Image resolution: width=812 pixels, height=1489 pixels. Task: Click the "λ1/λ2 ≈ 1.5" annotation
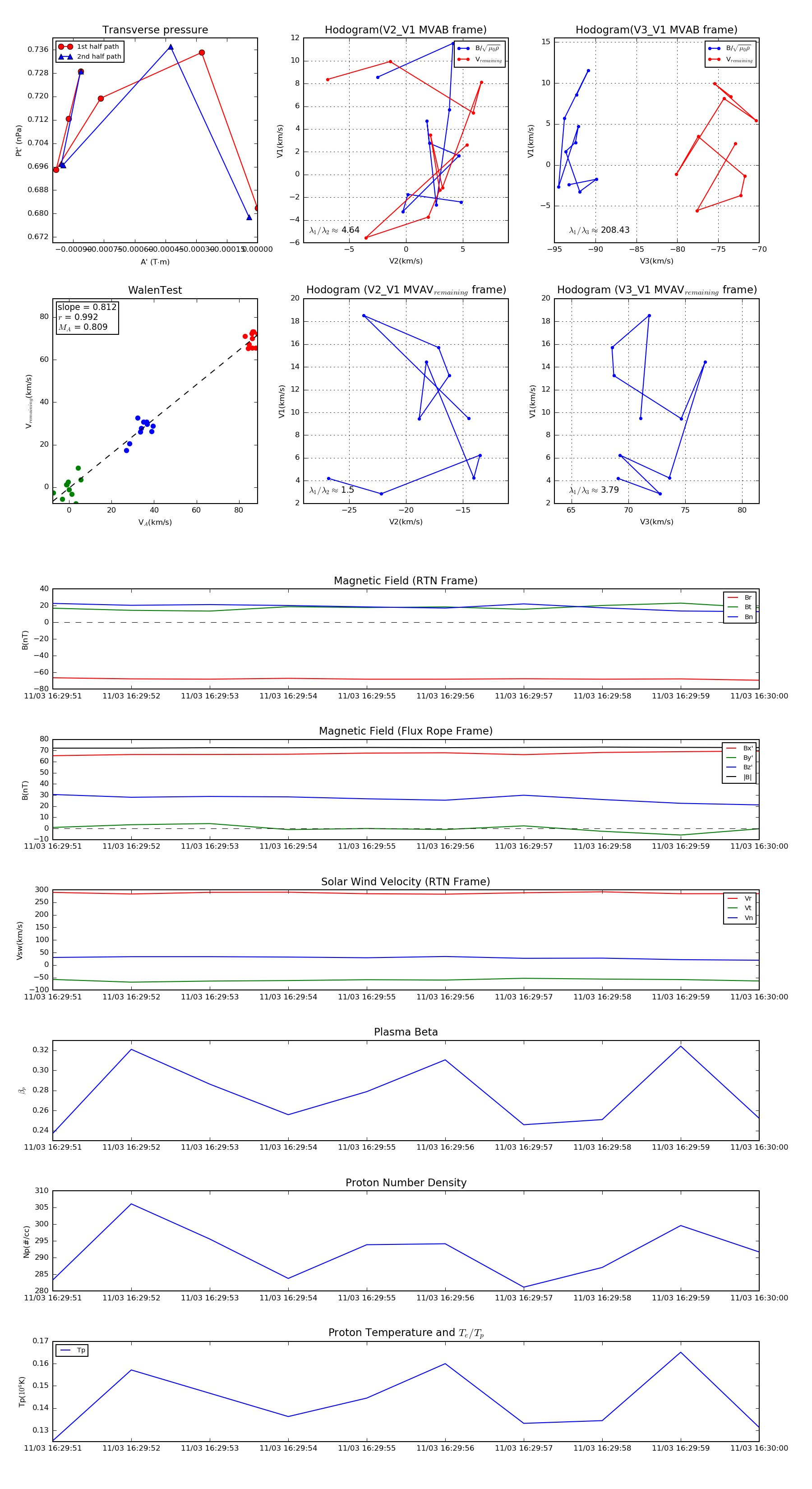coord(332,490)
